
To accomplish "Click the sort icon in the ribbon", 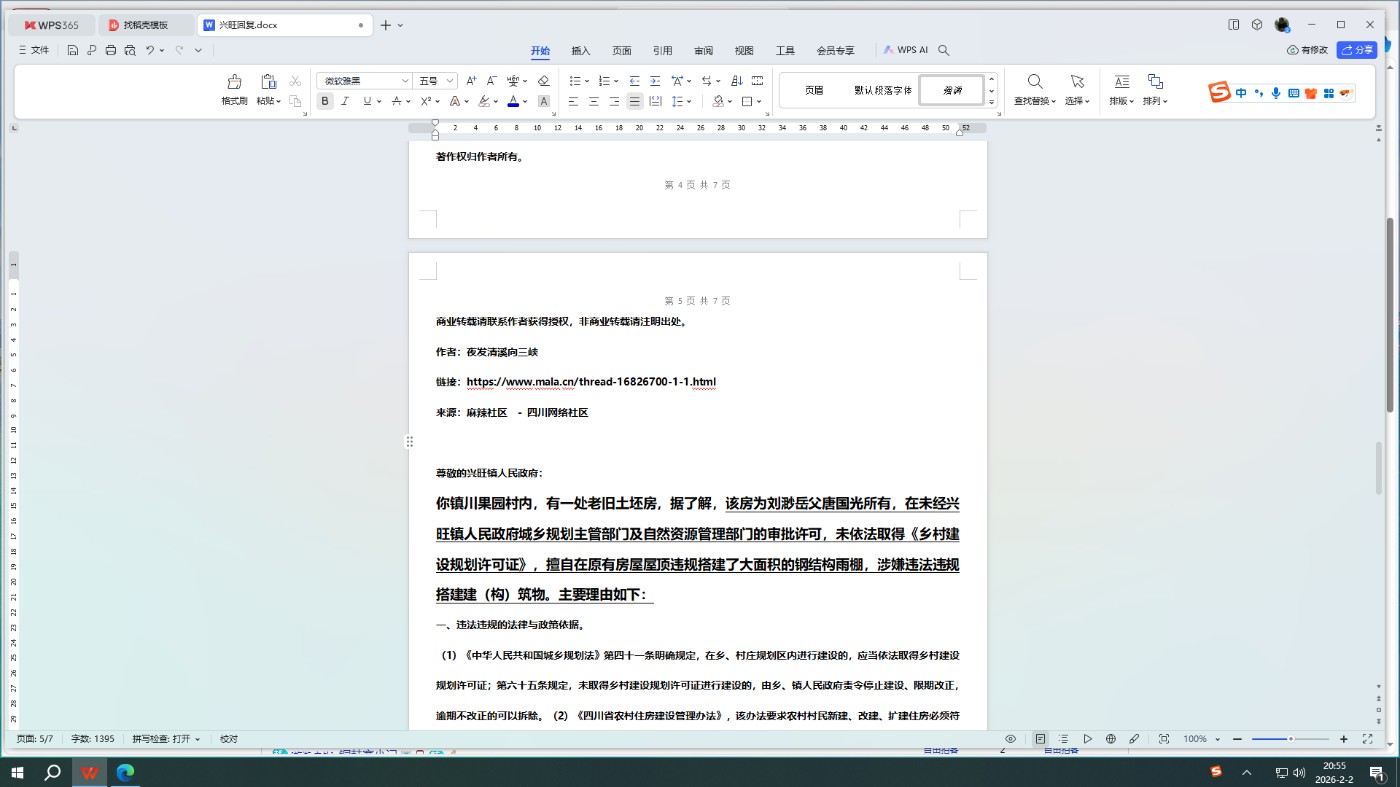I will click(x=736, y=81).
